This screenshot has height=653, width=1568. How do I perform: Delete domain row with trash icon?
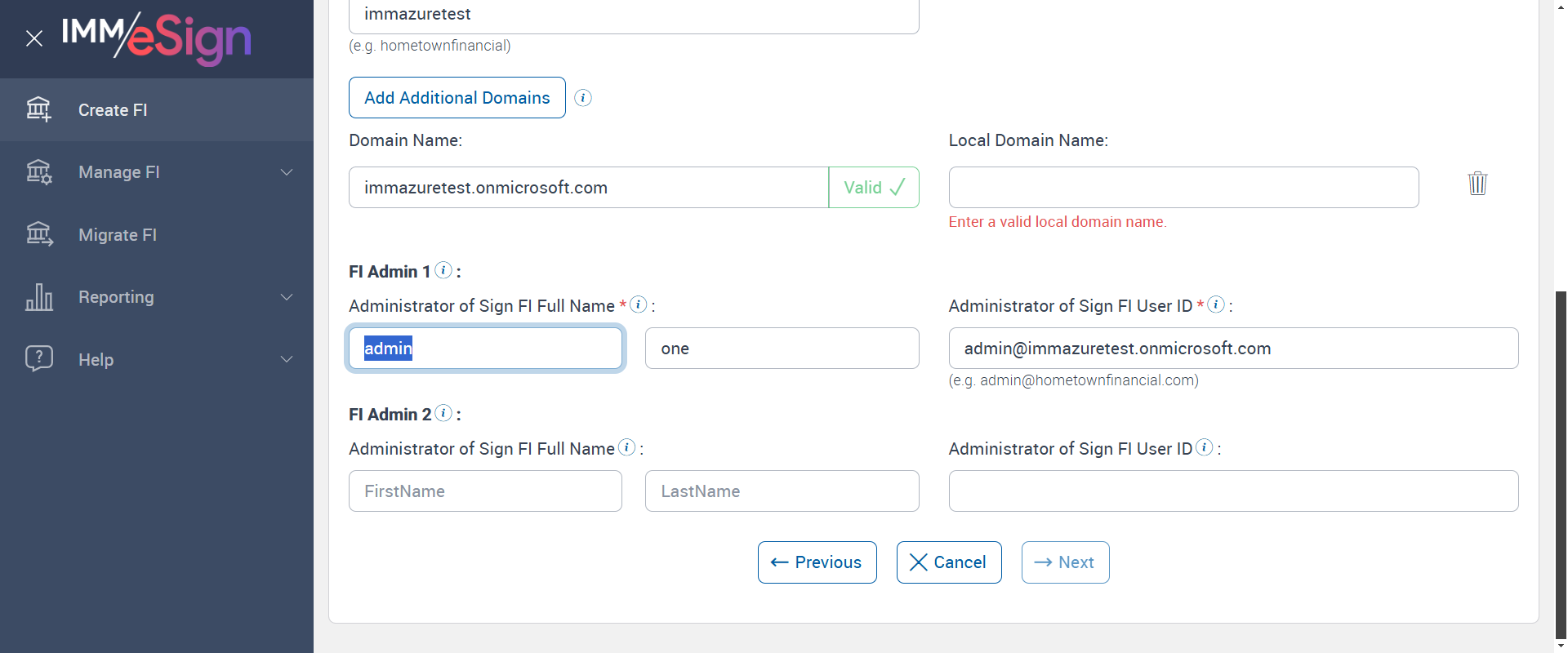[x=1477, y=183]
